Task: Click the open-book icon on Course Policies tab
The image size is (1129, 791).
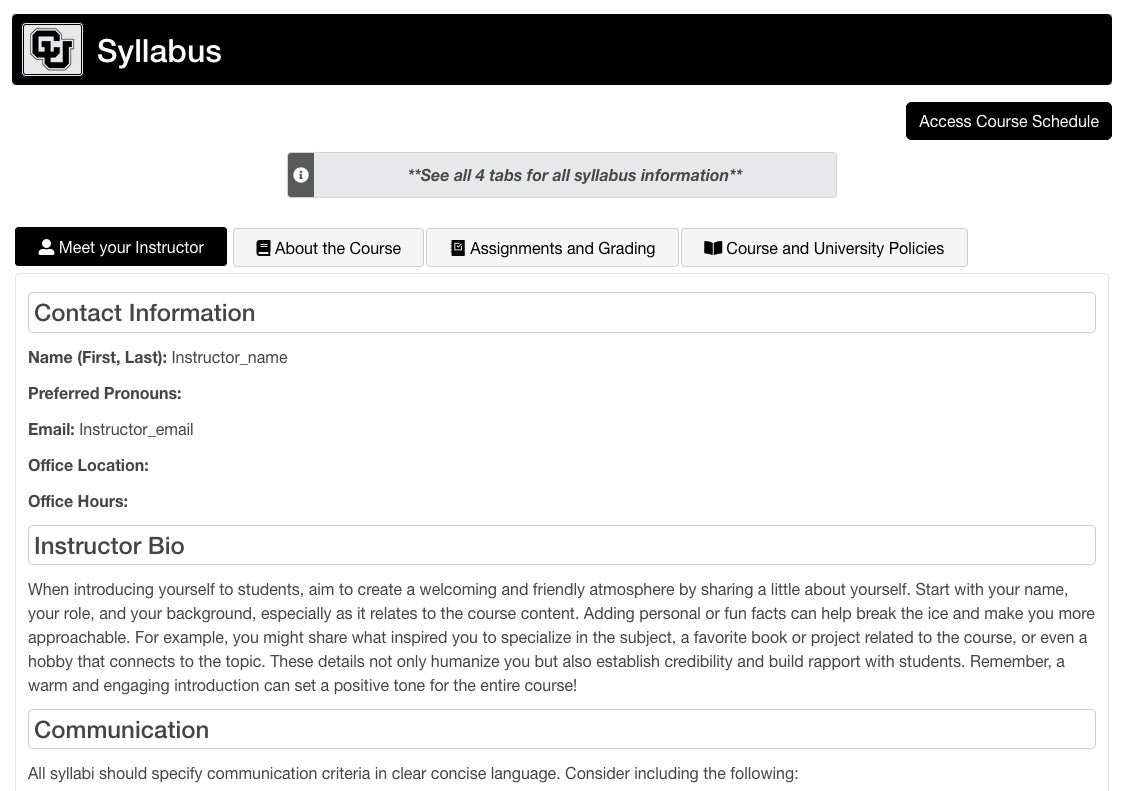Action: 713,247
